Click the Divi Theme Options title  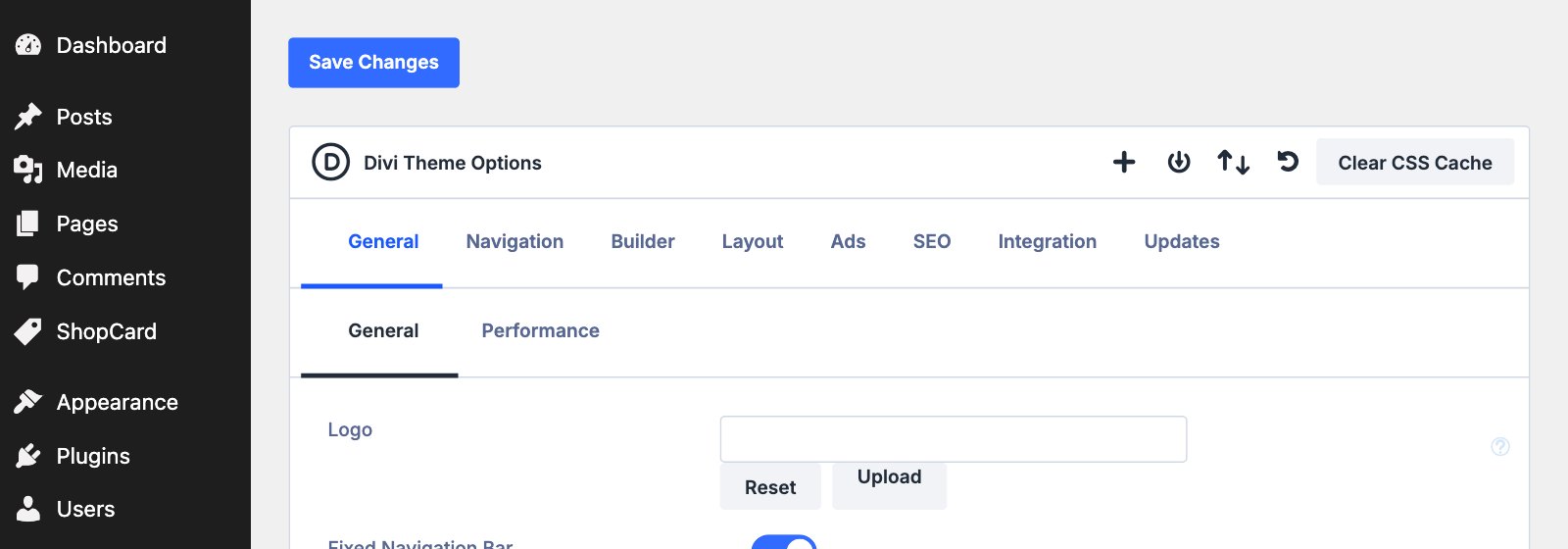click(453, 163)
